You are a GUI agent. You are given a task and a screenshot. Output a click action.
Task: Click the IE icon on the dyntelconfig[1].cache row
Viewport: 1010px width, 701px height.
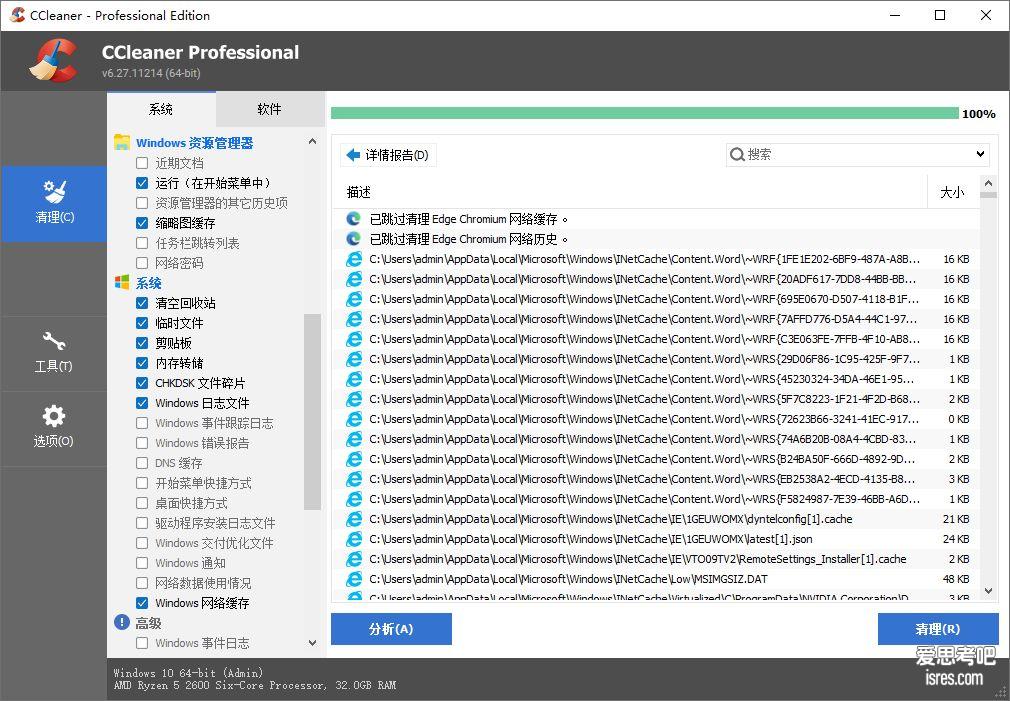pos(354,519)
